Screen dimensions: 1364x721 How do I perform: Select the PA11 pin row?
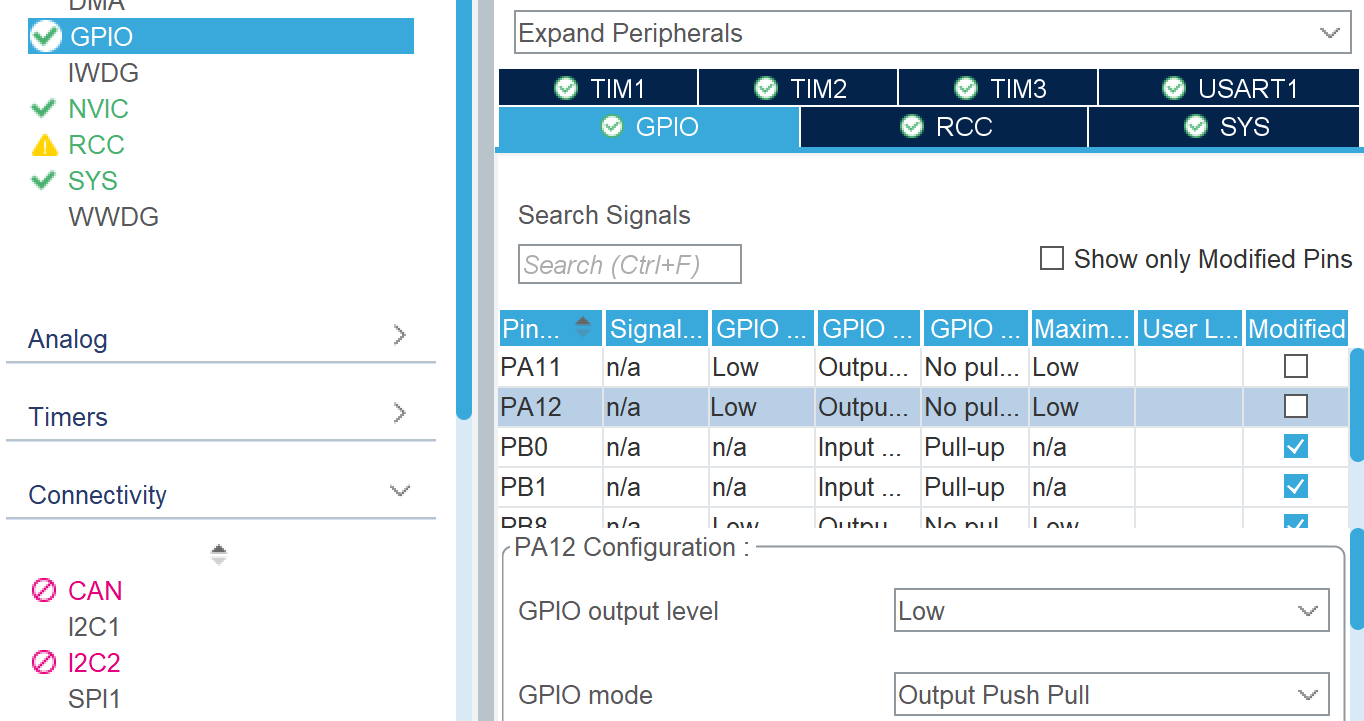923,367
